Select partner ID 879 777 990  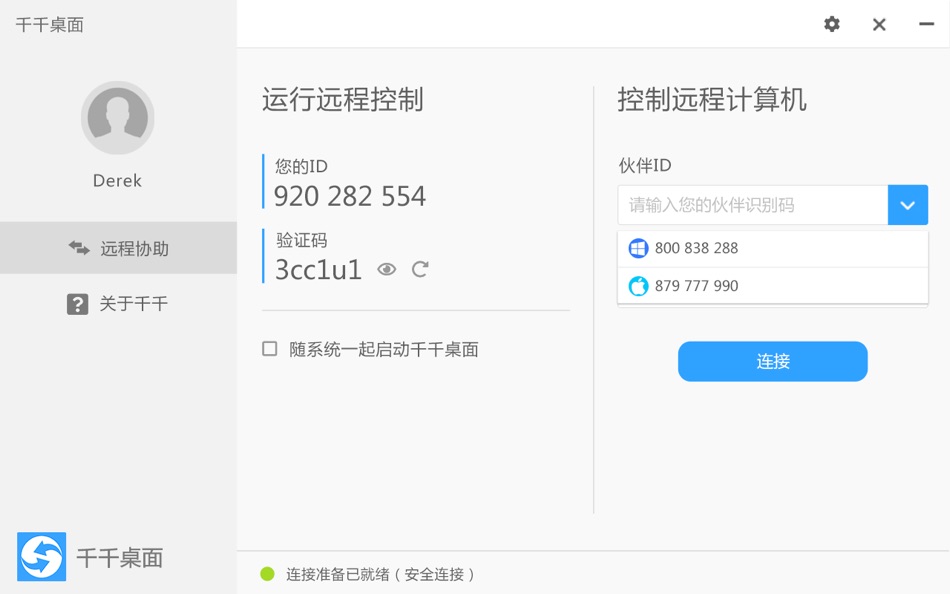(772, 285)
